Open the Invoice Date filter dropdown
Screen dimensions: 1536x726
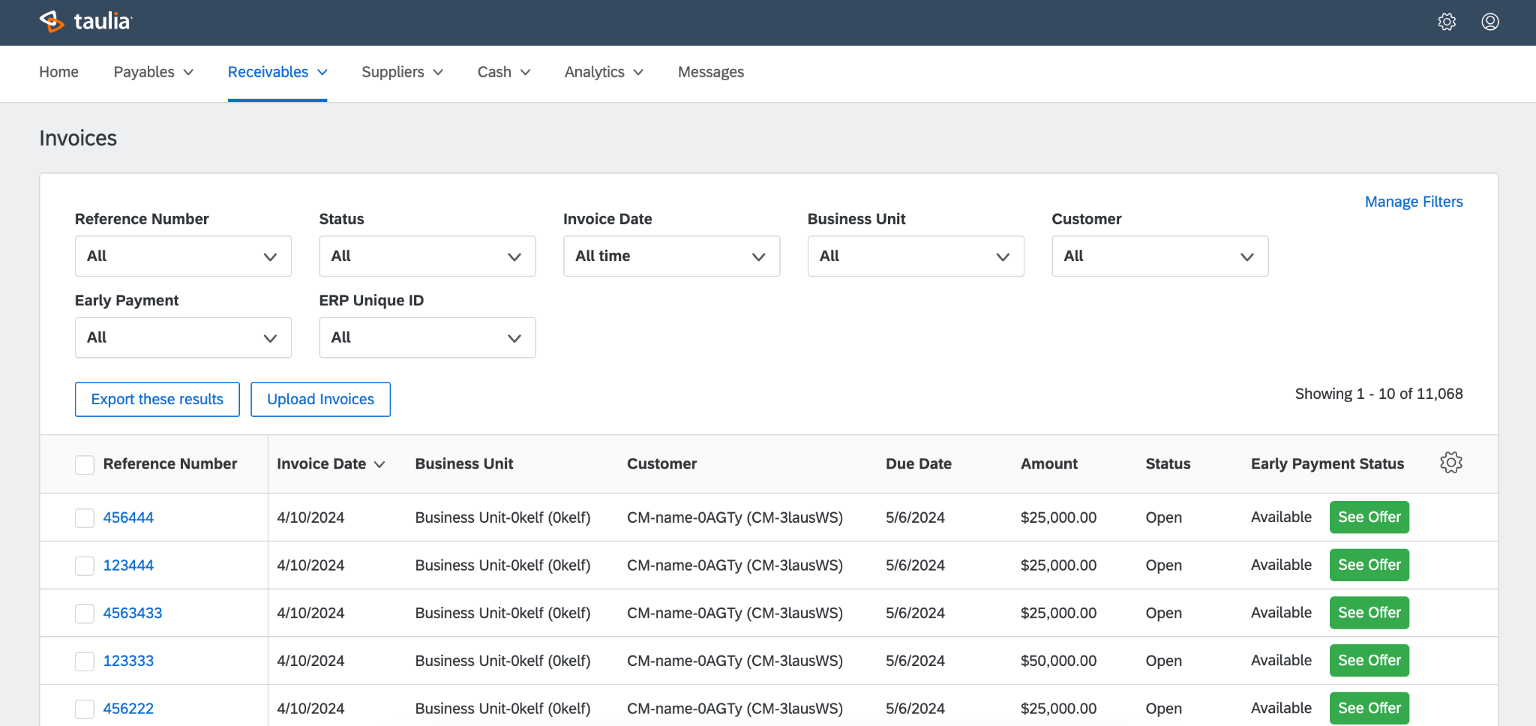coord(671,256)
